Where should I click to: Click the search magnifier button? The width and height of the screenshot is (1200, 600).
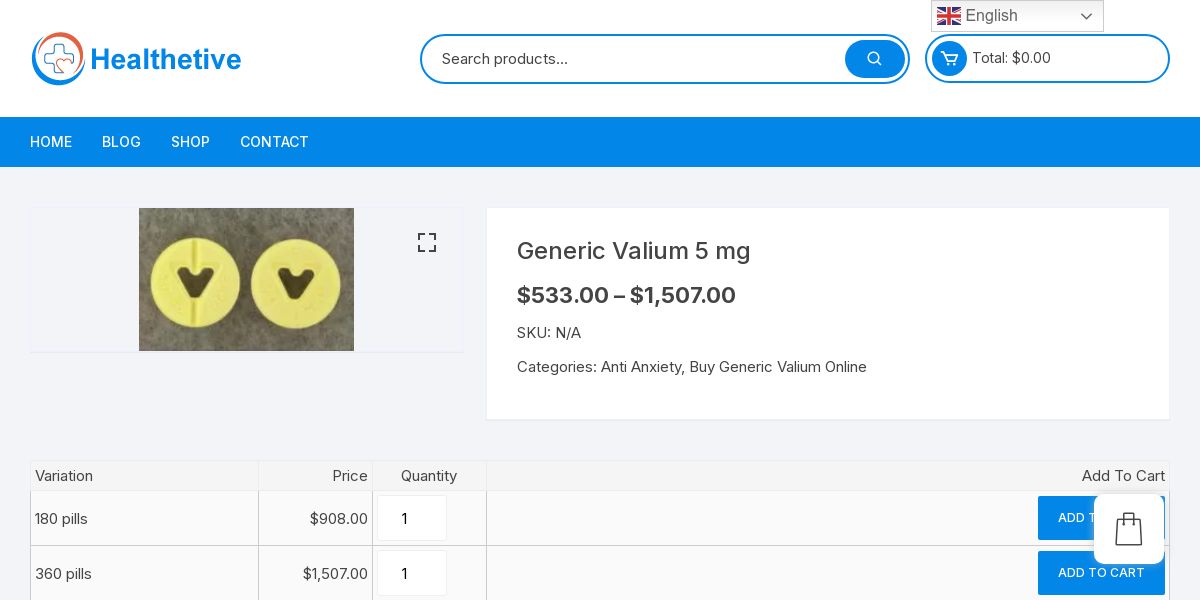[874, 59]
